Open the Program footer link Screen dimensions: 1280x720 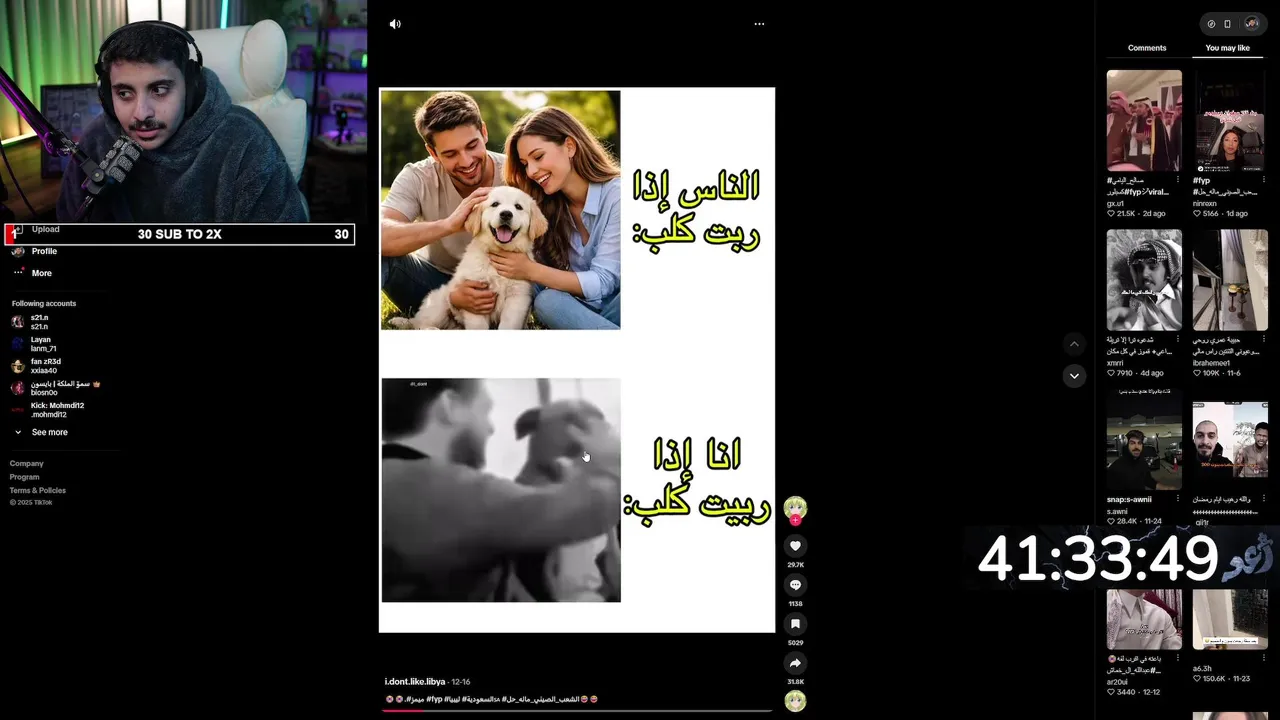(x=25, y=477)
